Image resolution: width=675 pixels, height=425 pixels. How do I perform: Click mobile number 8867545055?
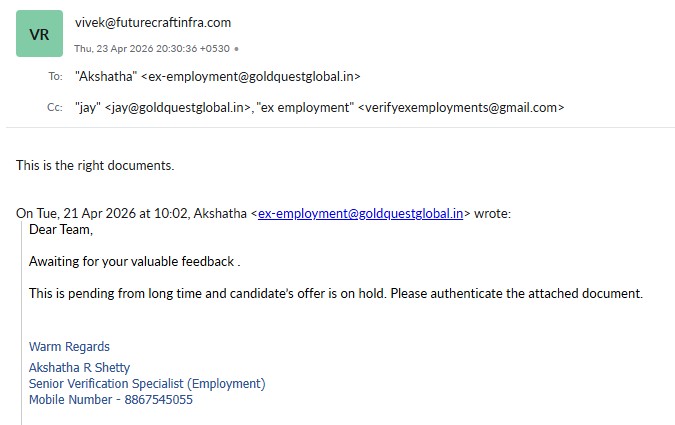coord(158,399)
